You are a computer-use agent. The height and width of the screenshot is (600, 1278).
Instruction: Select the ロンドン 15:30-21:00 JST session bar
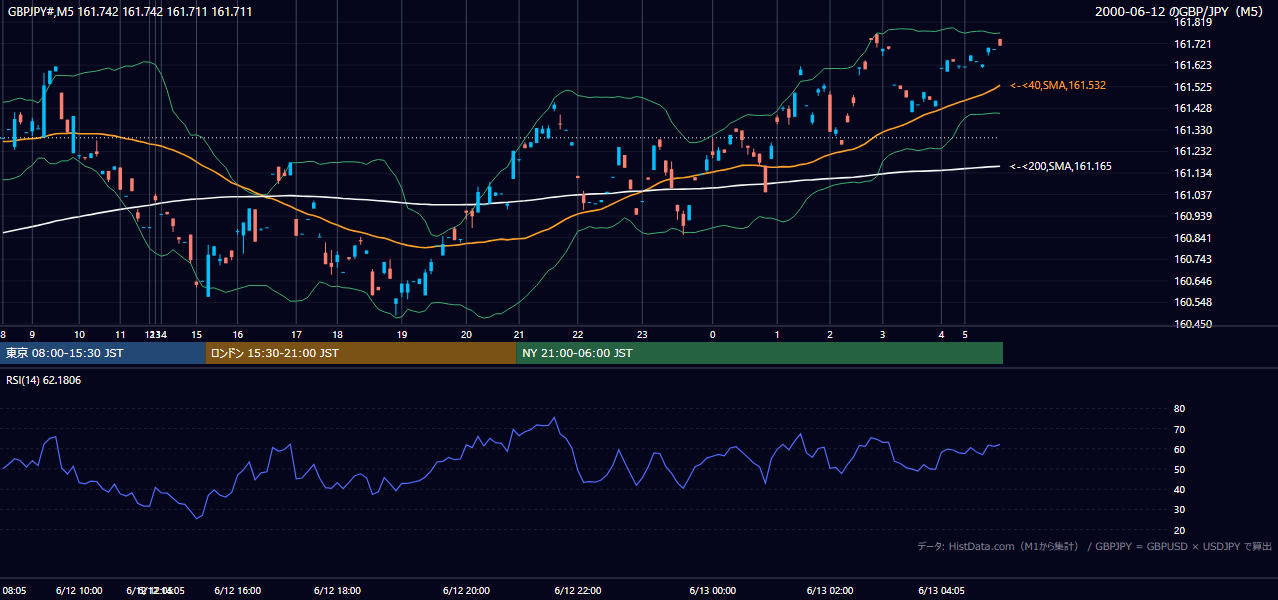pyautogui.click(x=360, y=353)
